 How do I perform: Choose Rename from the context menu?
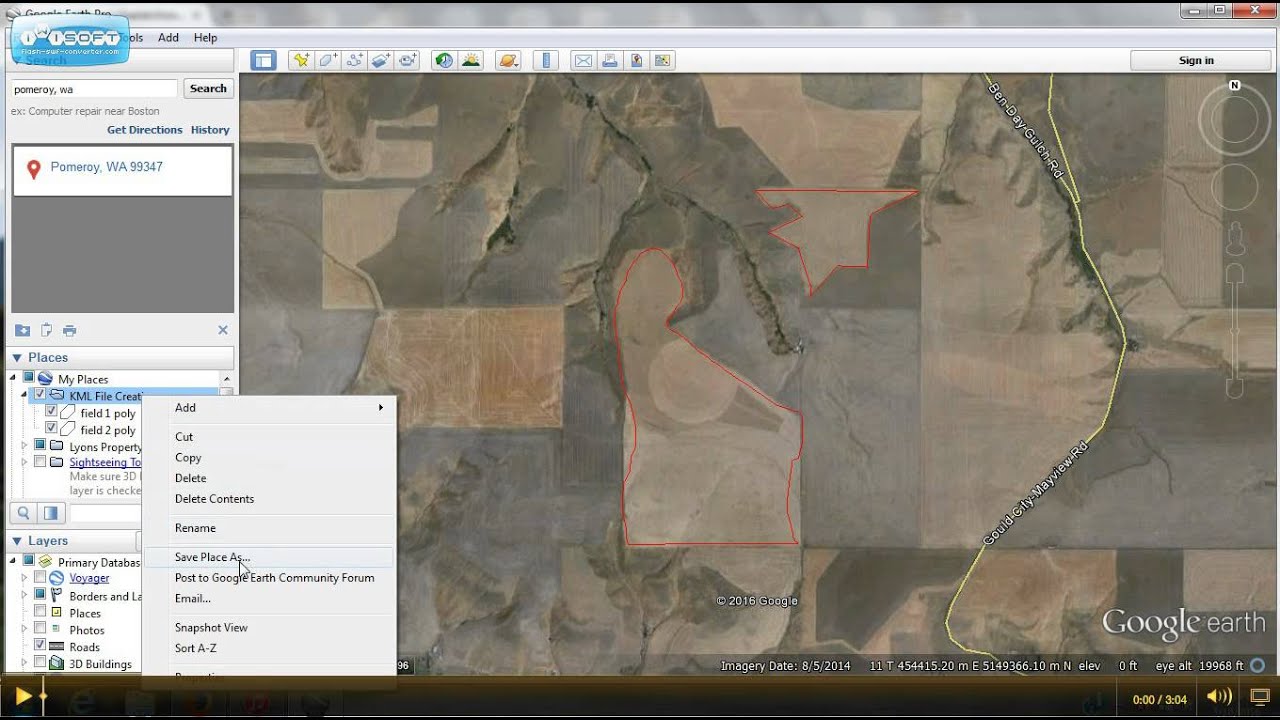[x=269, y=527]
